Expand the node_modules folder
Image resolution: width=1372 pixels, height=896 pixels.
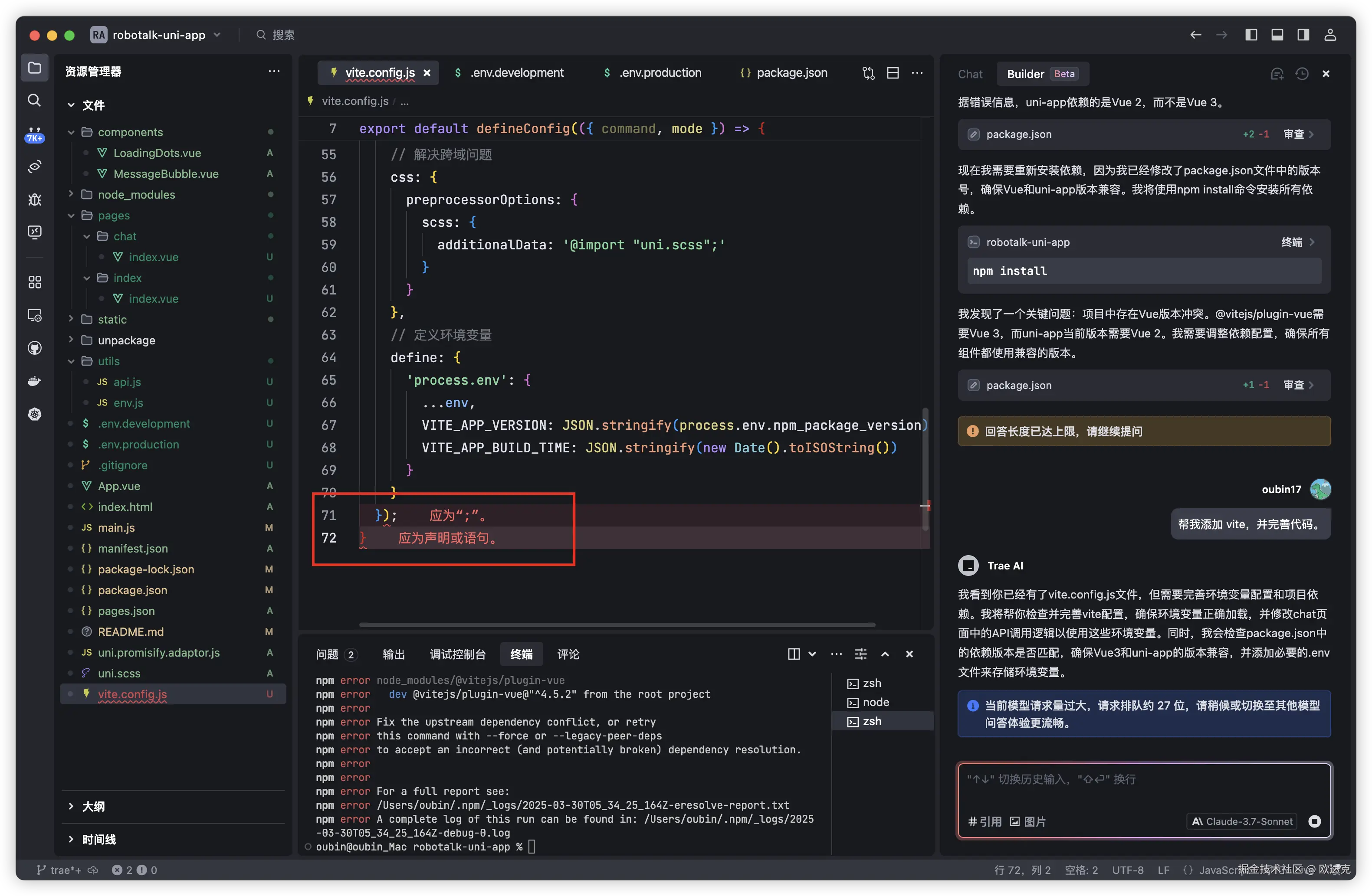coord(136,194)
